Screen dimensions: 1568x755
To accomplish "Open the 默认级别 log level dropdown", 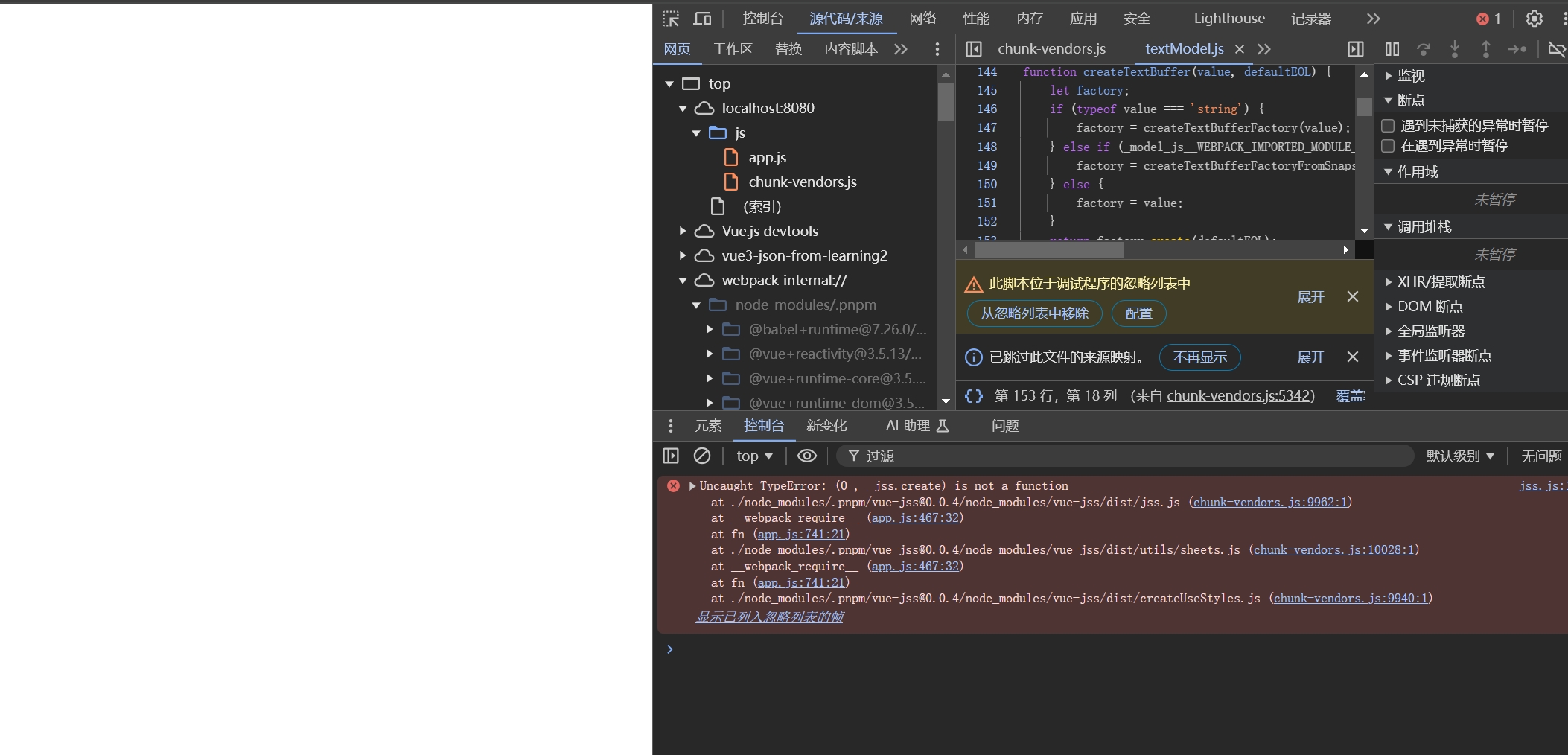I will (x=1460, y=456).
